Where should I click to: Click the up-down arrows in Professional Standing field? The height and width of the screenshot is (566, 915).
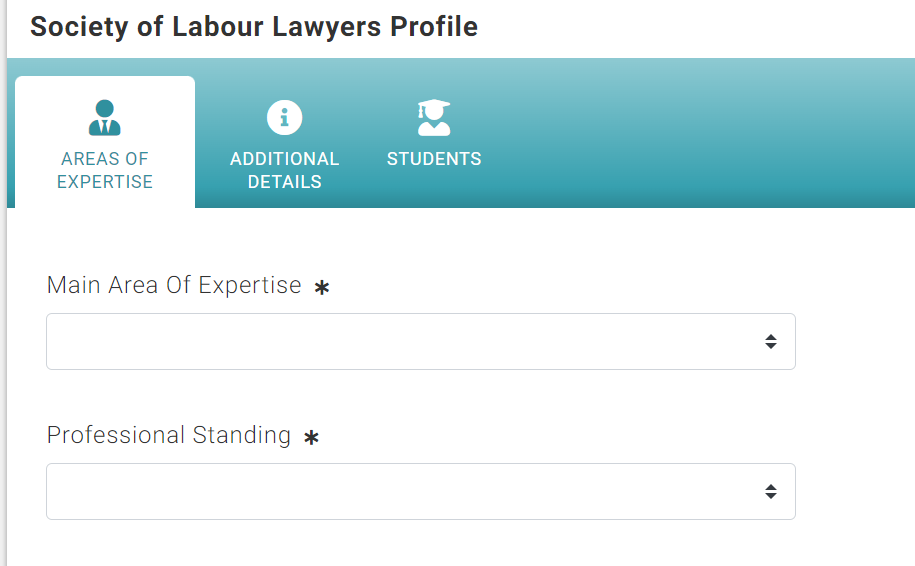771,491
